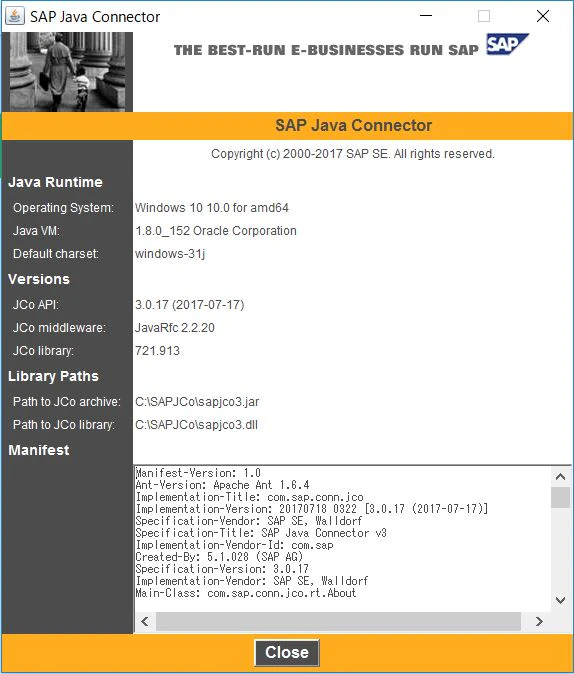Click the disabled maximize button
Image resolution: width=574 pixels, height=674 pixels.
coord(484,16)
